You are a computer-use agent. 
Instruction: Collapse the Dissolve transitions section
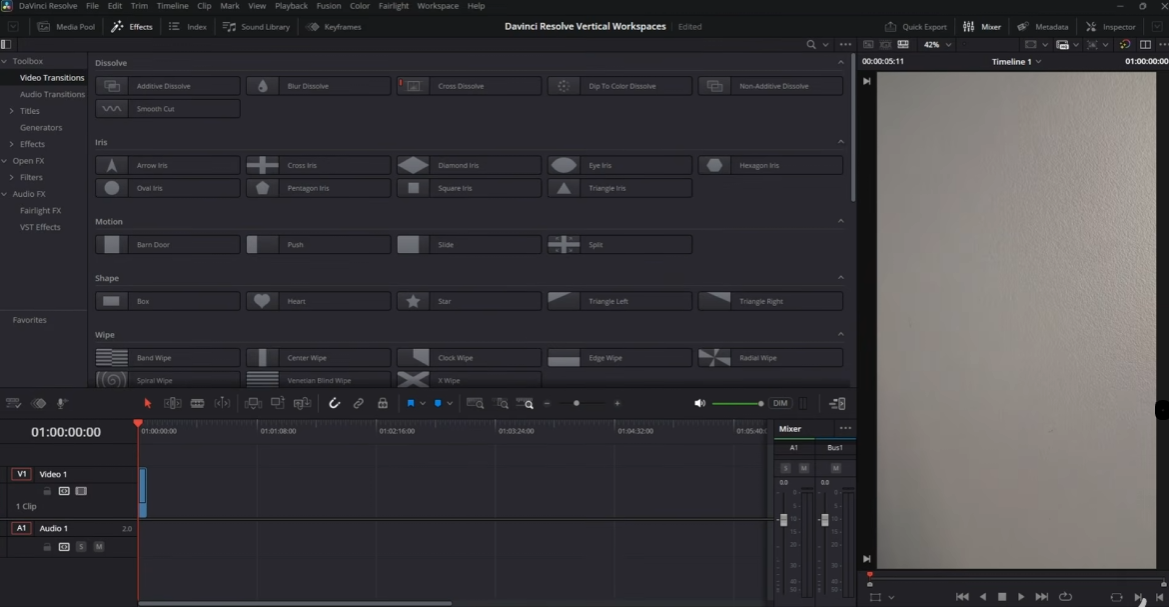coord(841,63)
